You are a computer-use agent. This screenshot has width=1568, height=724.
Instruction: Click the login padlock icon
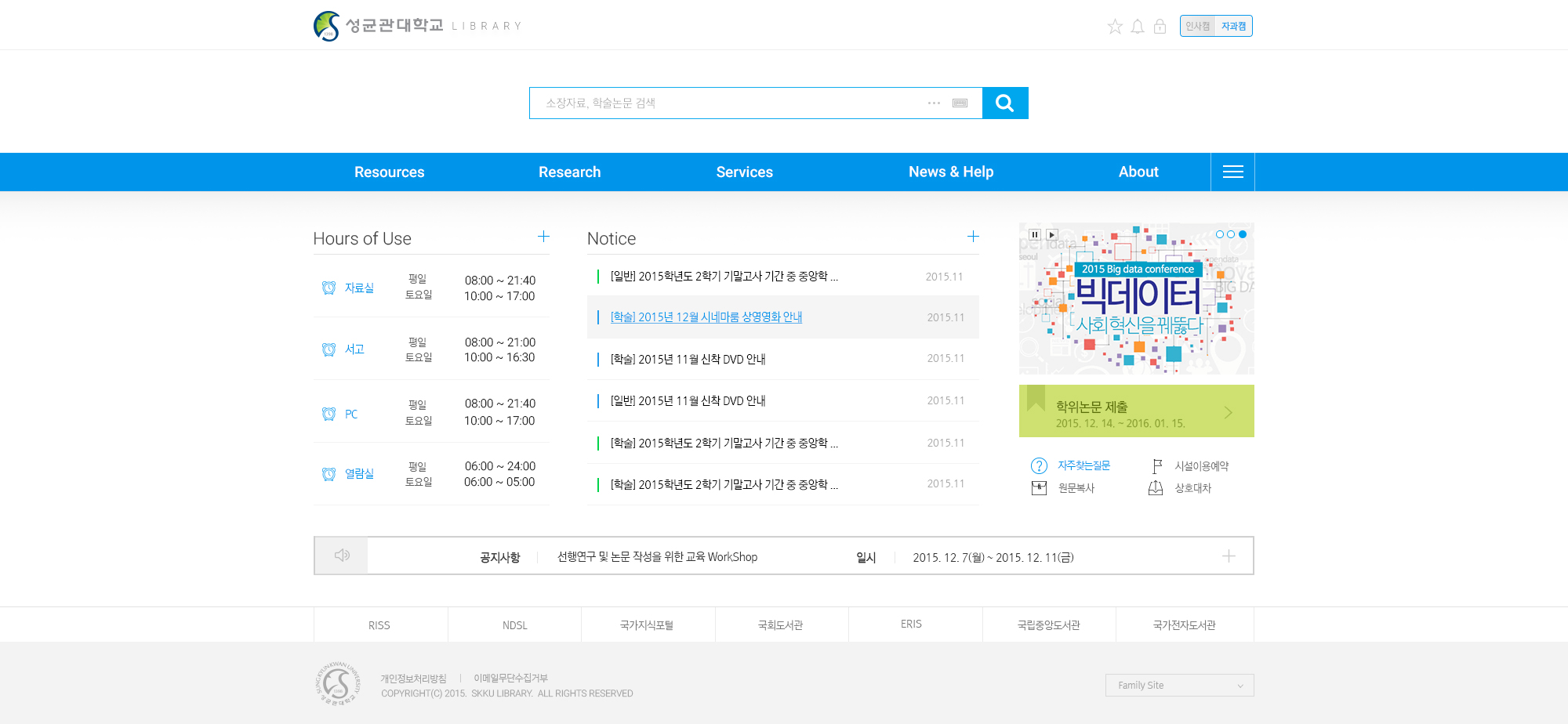point(1160,27)
